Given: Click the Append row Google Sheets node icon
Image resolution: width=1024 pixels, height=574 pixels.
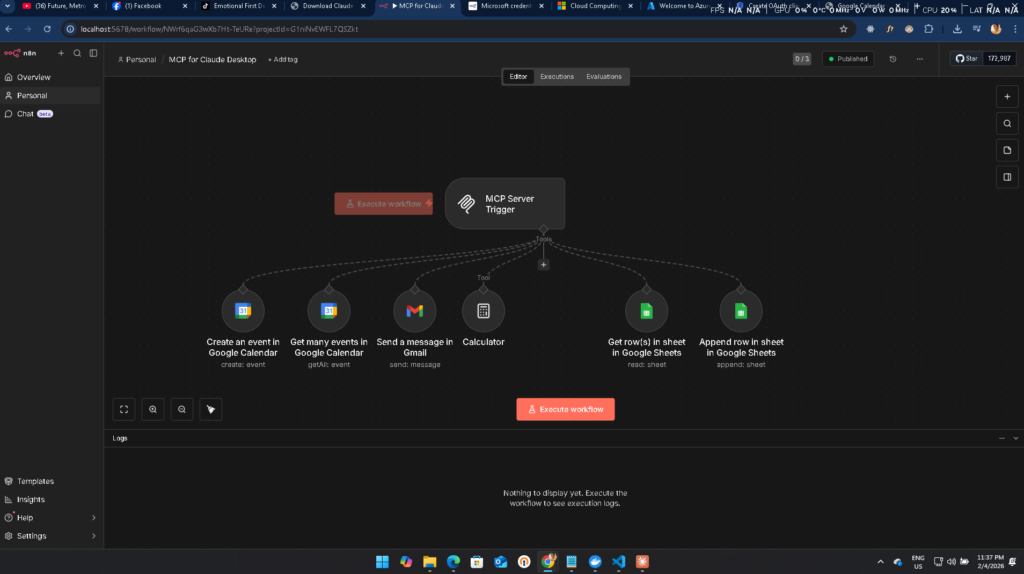Looking at the screenshot, I should [x=741, y=311].
